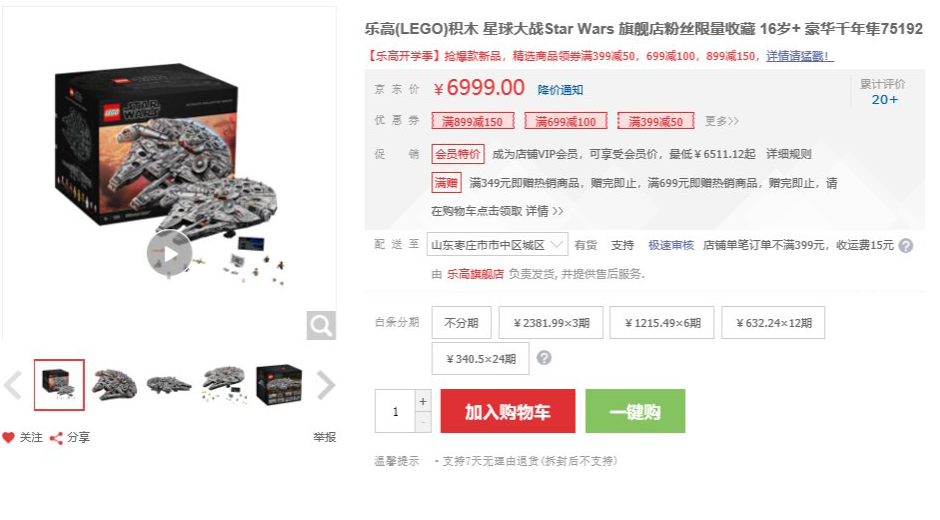Expand gift promotion details 详情 >>

point(544,211)
